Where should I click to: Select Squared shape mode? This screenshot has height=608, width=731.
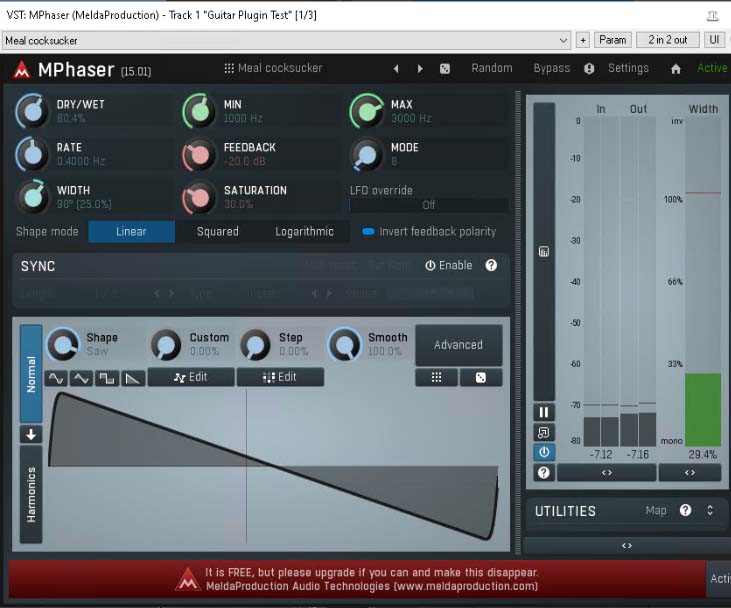click(218, 232)
